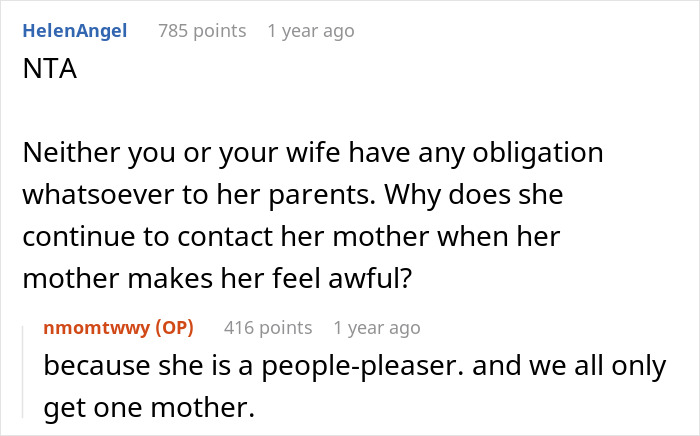Open HelenAngel's user profile link

click(75, 31)
